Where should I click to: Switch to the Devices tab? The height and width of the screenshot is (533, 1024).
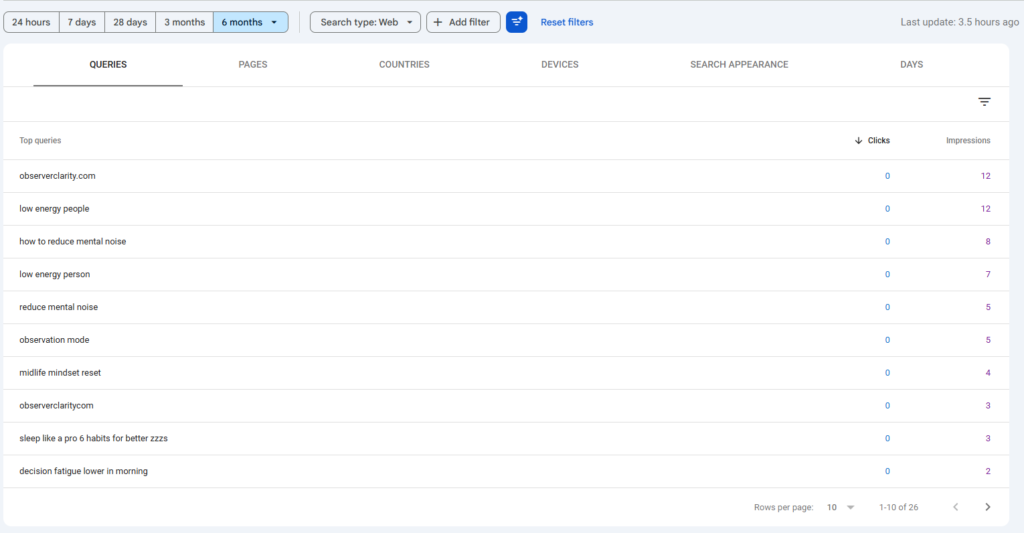(560, 65)
